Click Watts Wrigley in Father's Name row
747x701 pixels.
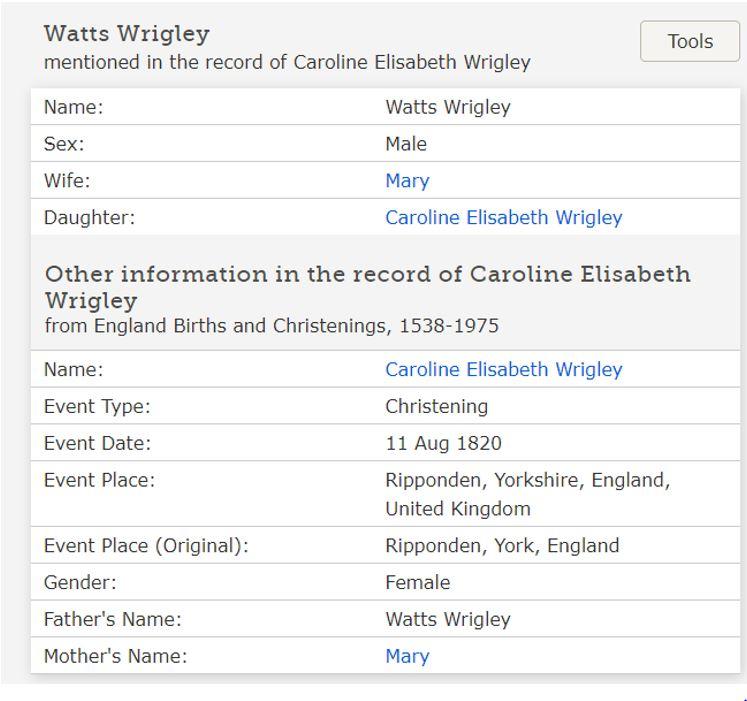[447, 620]
